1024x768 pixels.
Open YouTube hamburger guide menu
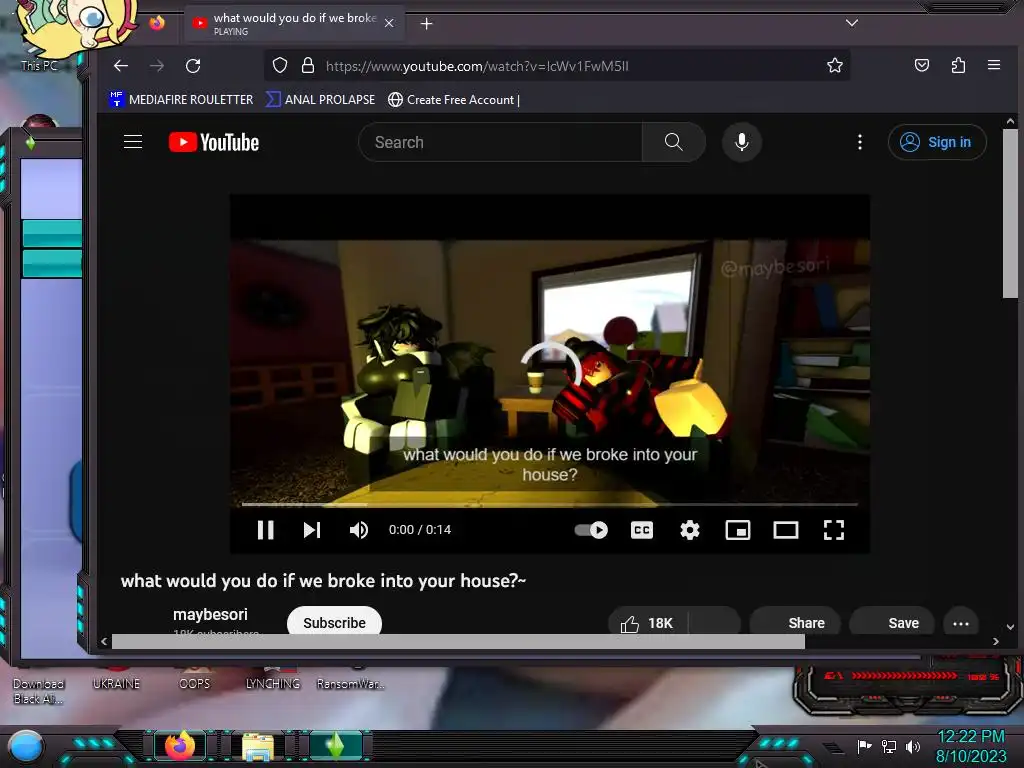(x=133, y=142)
